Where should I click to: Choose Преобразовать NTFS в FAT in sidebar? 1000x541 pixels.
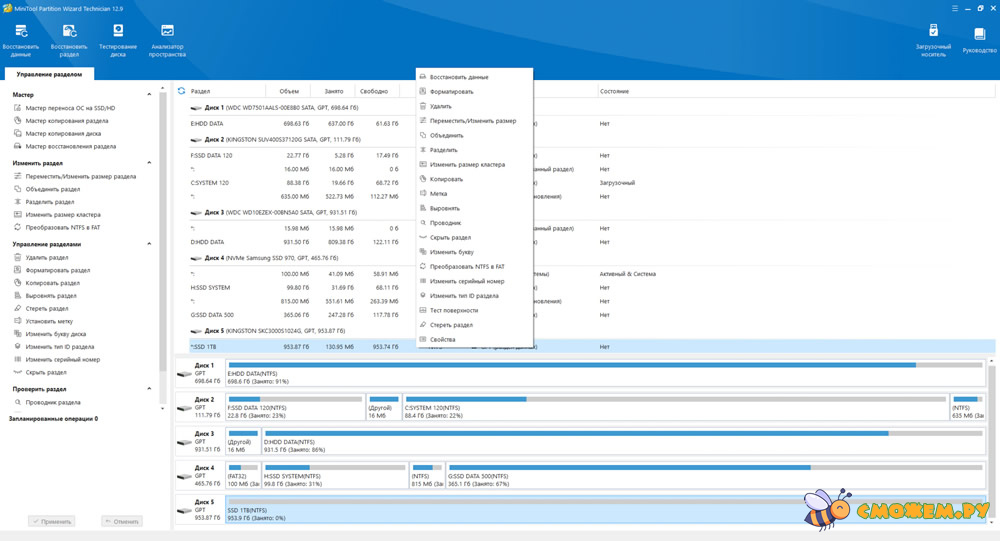(62, 227)
